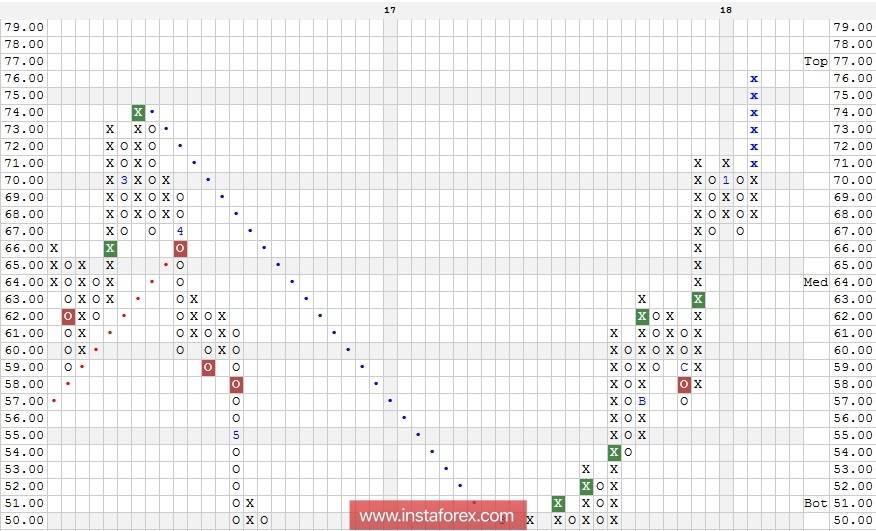Click 60.00 on the left price axis
The image size is (876, 531).
tap(24, 350)
